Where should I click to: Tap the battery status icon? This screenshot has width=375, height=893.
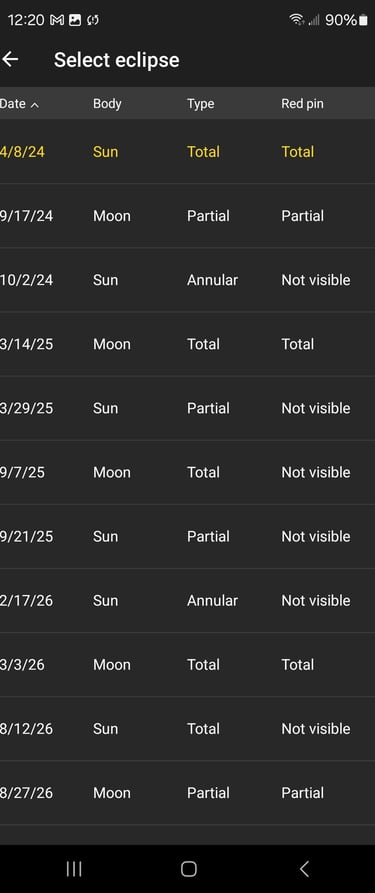click(x=364, y=21)
